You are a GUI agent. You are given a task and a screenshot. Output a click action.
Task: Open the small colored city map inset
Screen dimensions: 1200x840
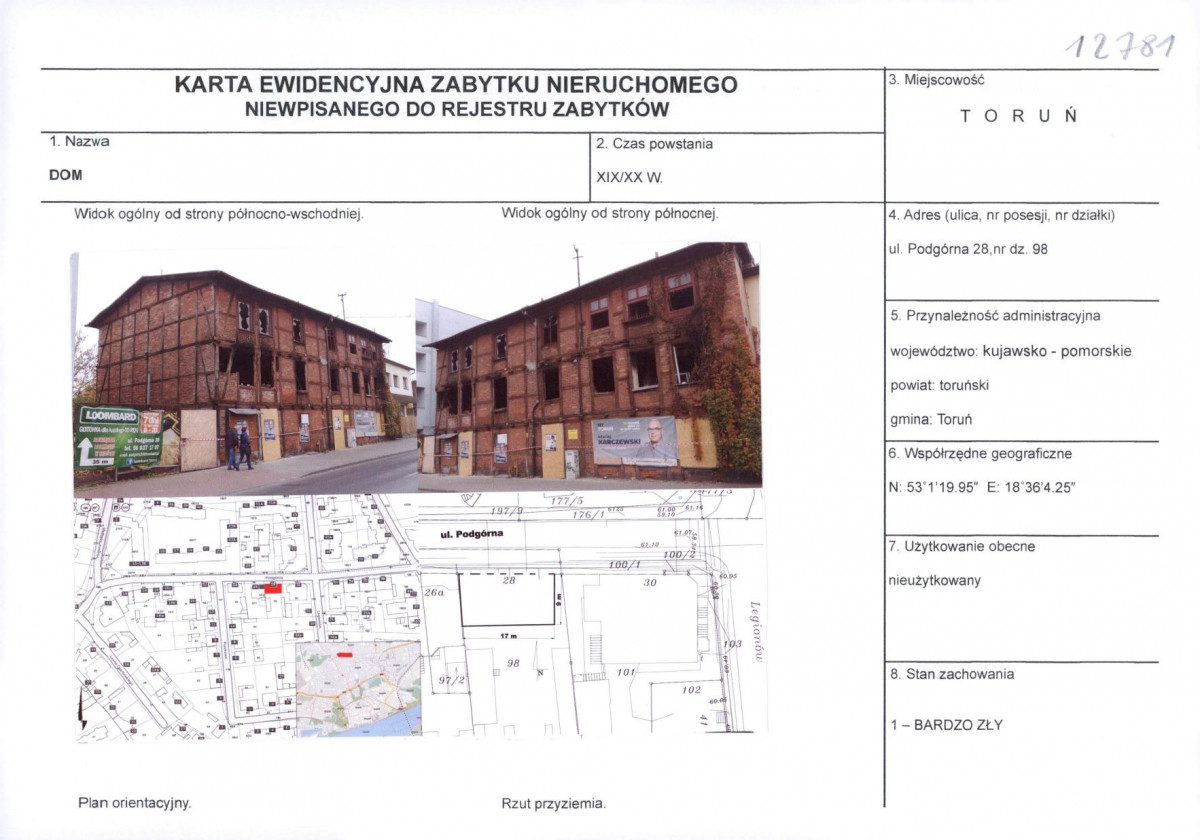click(x=358, y=688)
